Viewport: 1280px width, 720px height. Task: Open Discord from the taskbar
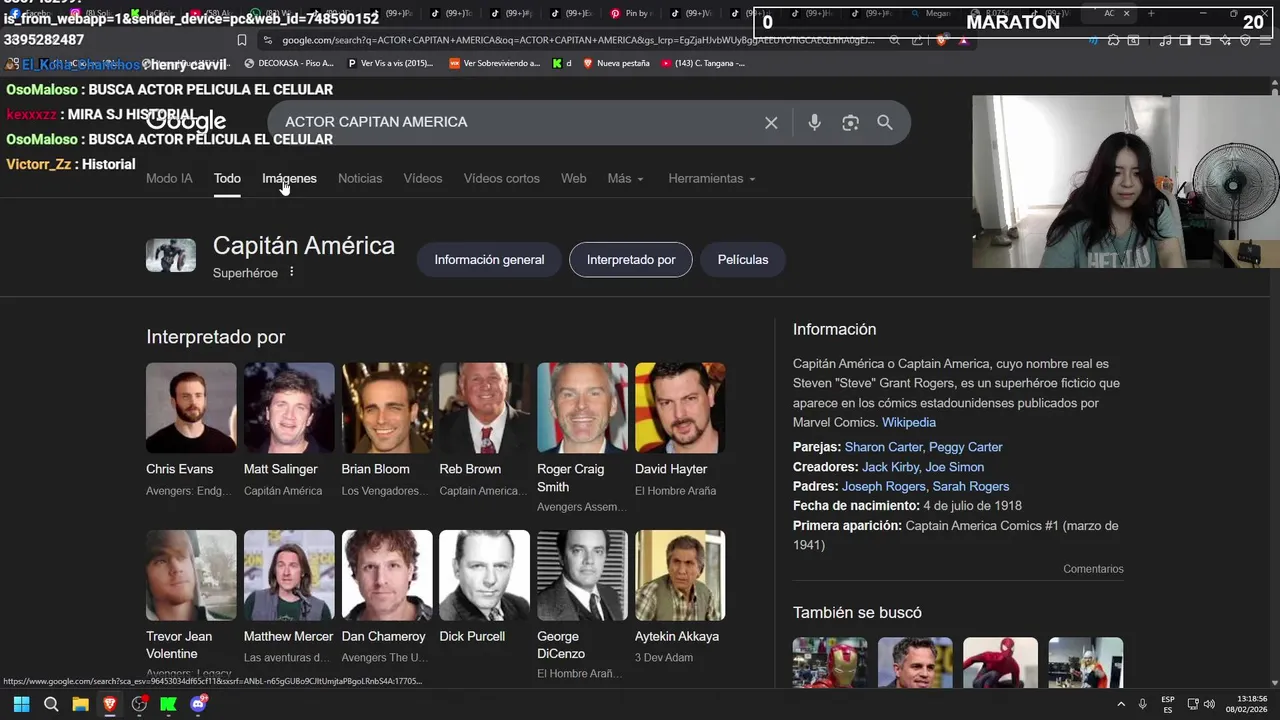(x=198, y=704)
